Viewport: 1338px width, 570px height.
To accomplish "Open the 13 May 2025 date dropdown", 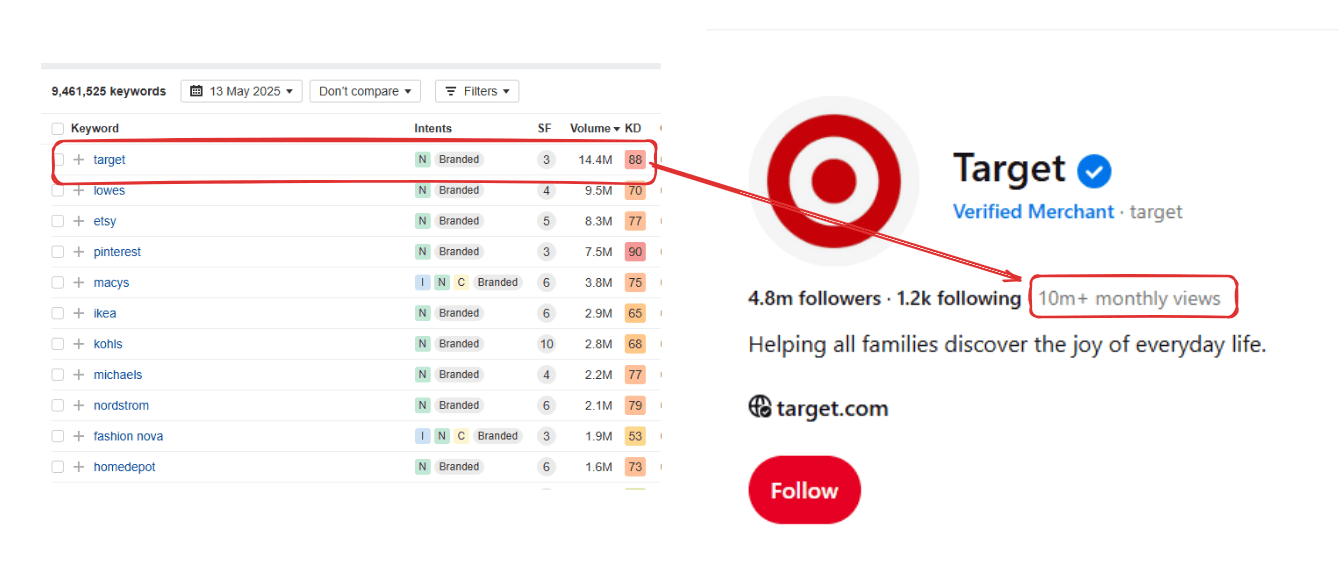I will [241, 91].
